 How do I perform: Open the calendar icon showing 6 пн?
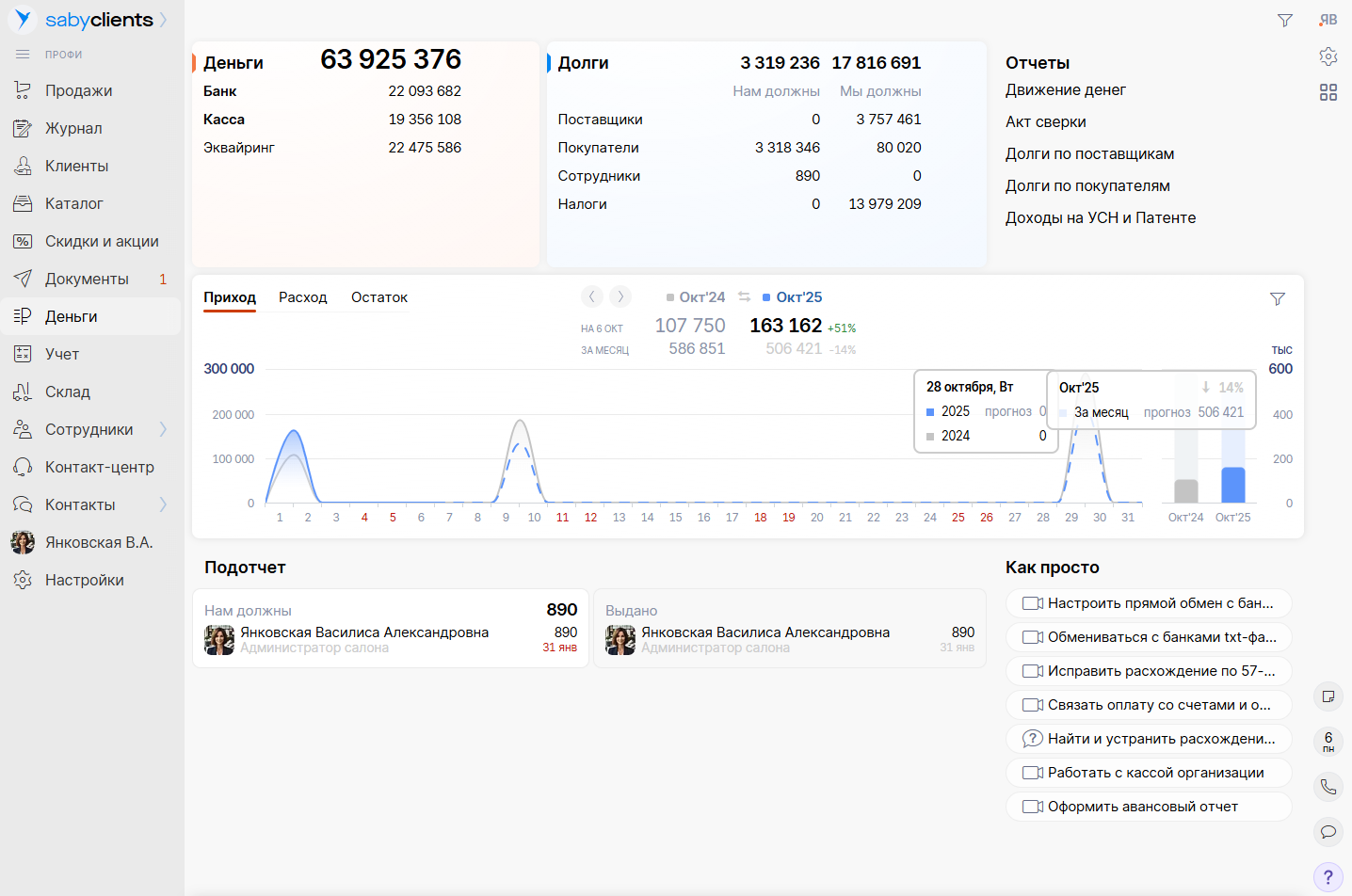[1328, 742]
